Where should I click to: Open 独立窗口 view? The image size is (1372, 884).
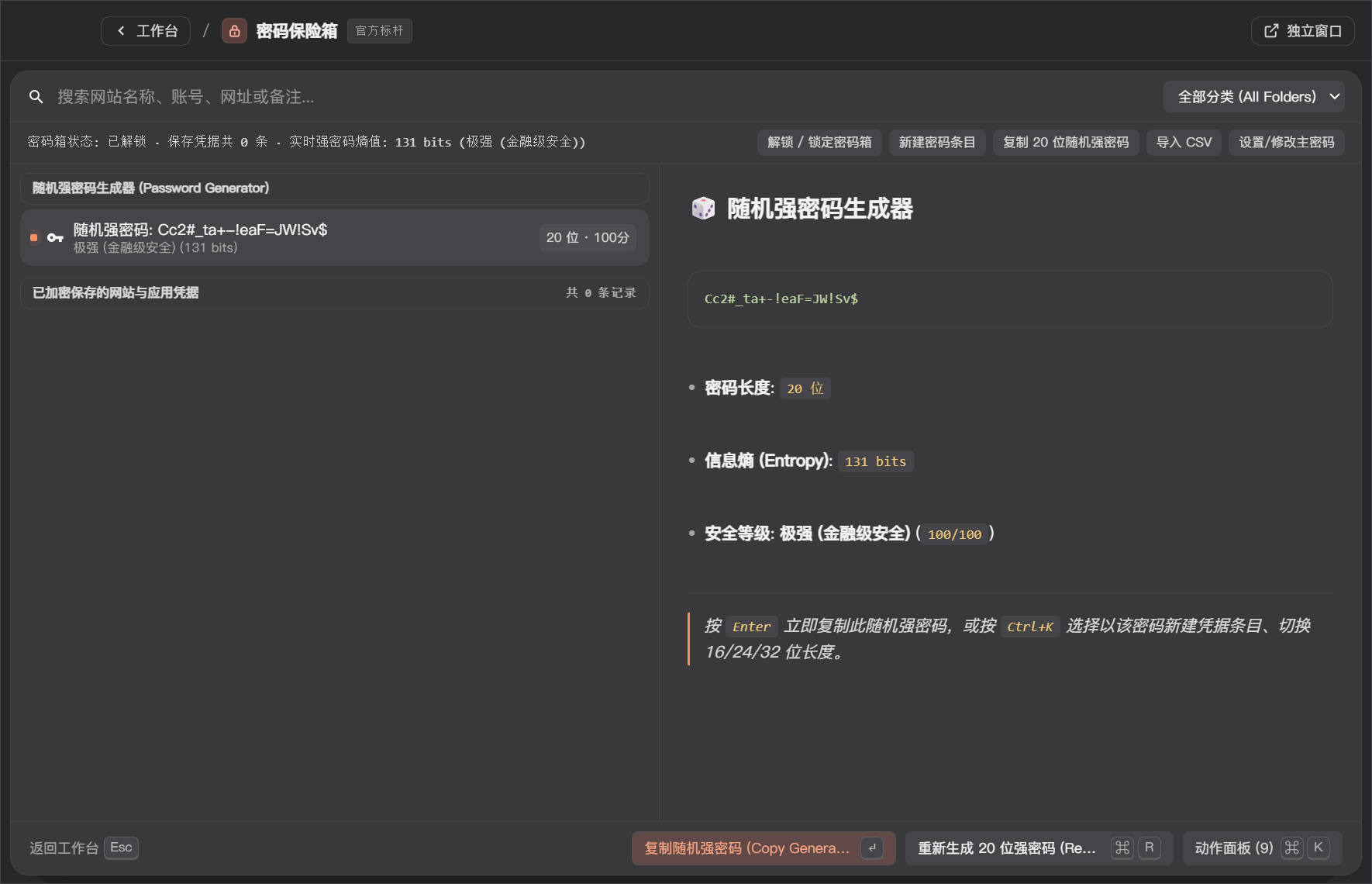[x=1302, y=31]
